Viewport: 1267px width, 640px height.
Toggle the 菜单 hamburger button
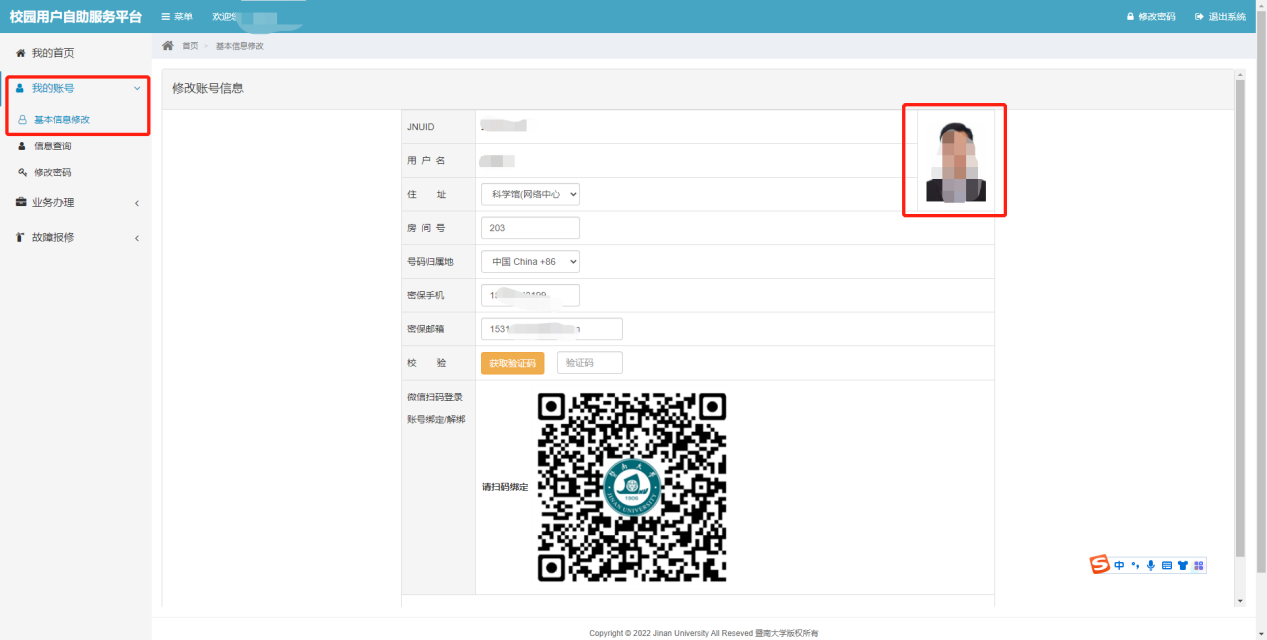177,17
